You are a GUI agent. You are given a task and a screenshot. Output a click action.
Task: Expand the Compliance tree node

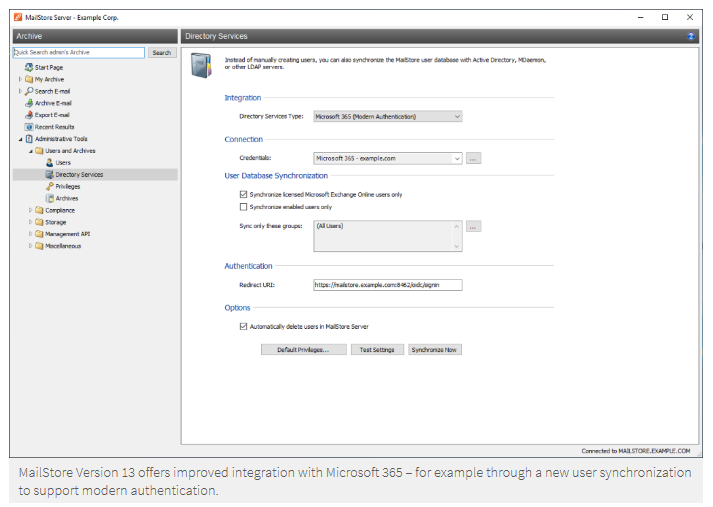(x=30, y=210)
